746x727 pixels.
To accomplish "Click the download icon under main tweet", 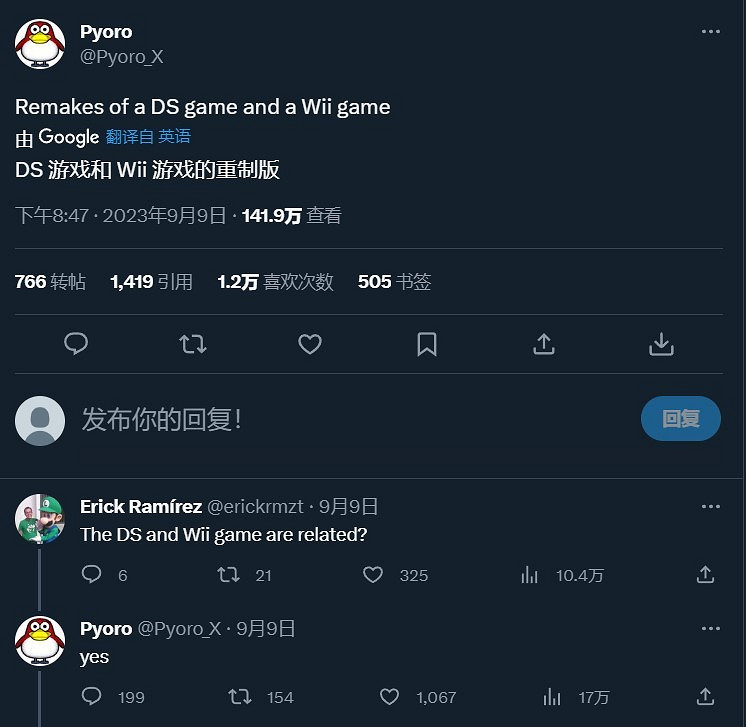I will point(661,344).
